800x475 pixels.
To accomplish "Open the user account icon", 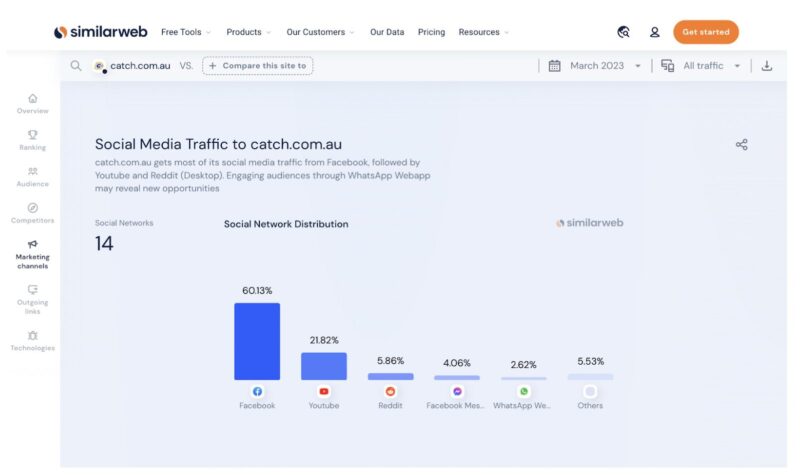I will (655, 32).
